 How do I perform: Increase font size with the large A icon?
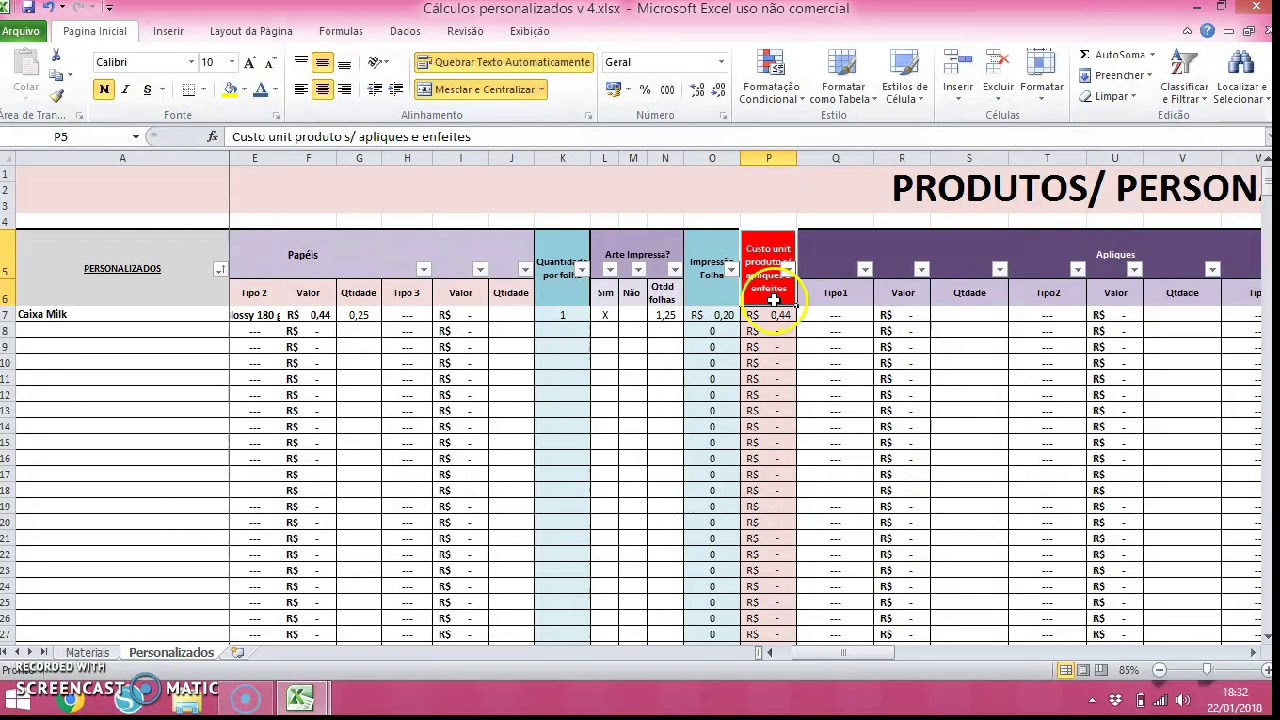[250, 62]
